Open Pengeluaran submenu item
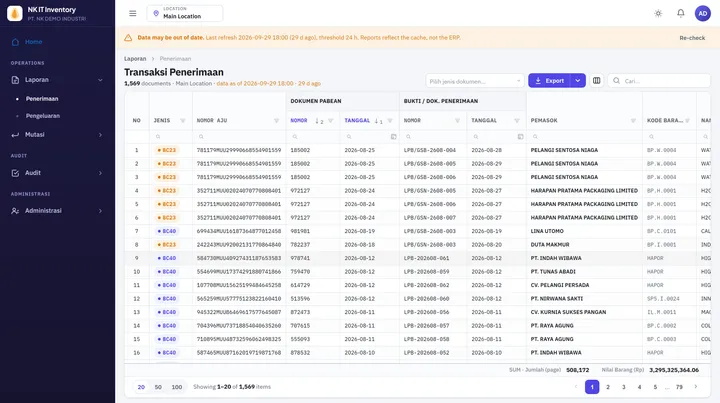Screen dimensions: 720x403 (x=43, y=116)
